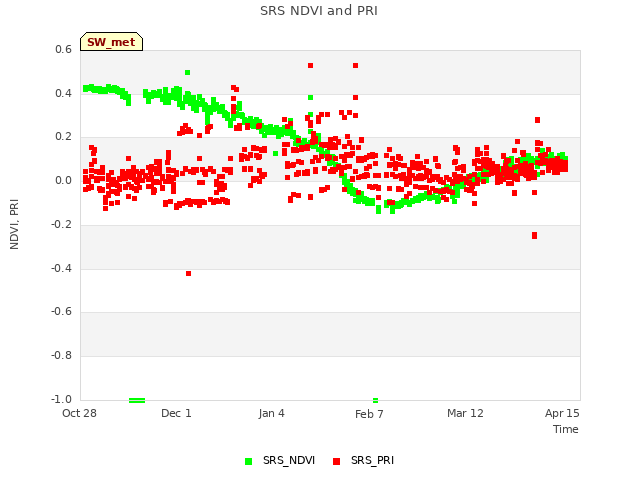Click the NDVI, PRI y-axis title
This screenshot has width=640, height=480.
pyautogui.click(x=14, y=224)
